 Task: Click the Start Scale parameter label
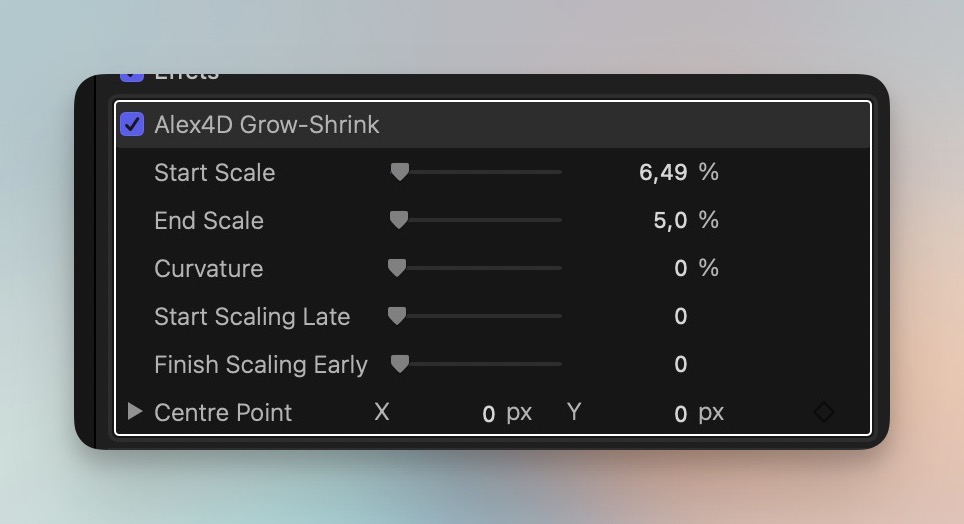(x=214, y=173)
